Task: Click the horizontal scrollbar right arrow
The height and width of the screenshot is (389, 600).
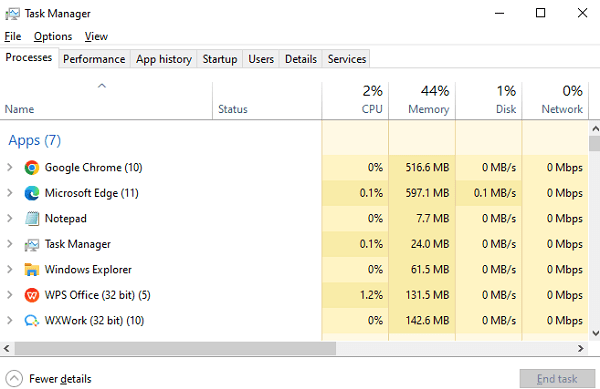Action: click(581, 348)
